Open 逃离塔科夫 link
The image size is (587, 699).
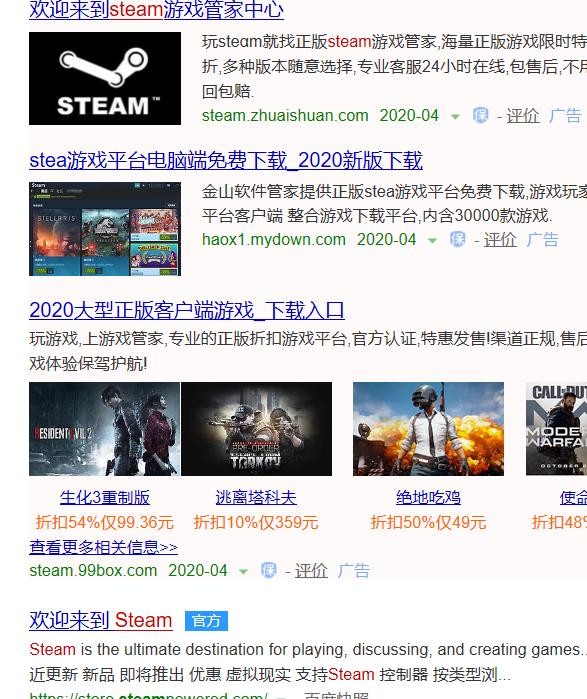tap(256, 498)
